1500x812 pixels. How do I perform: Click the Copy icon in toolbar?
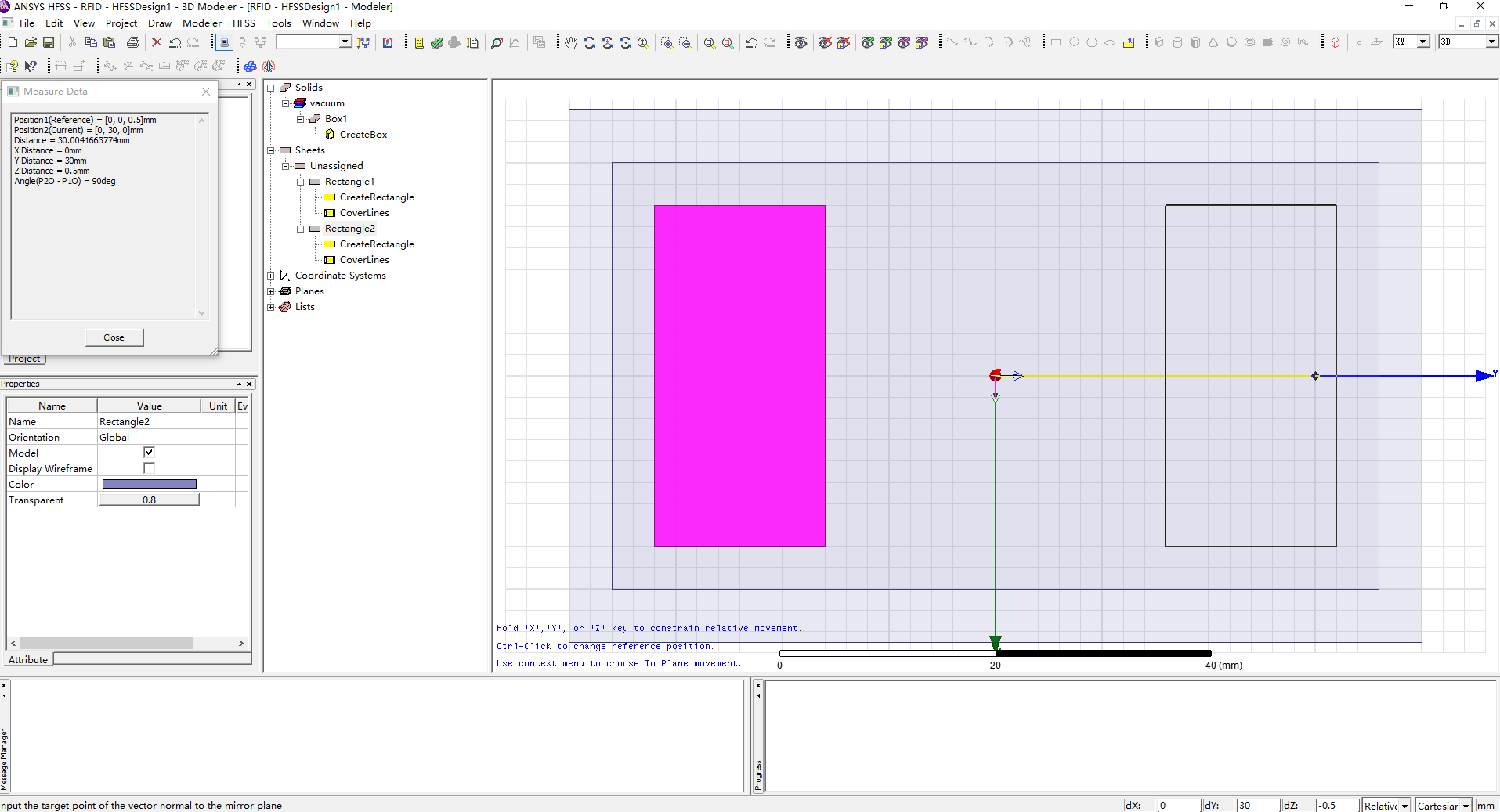tap(91, 42)
